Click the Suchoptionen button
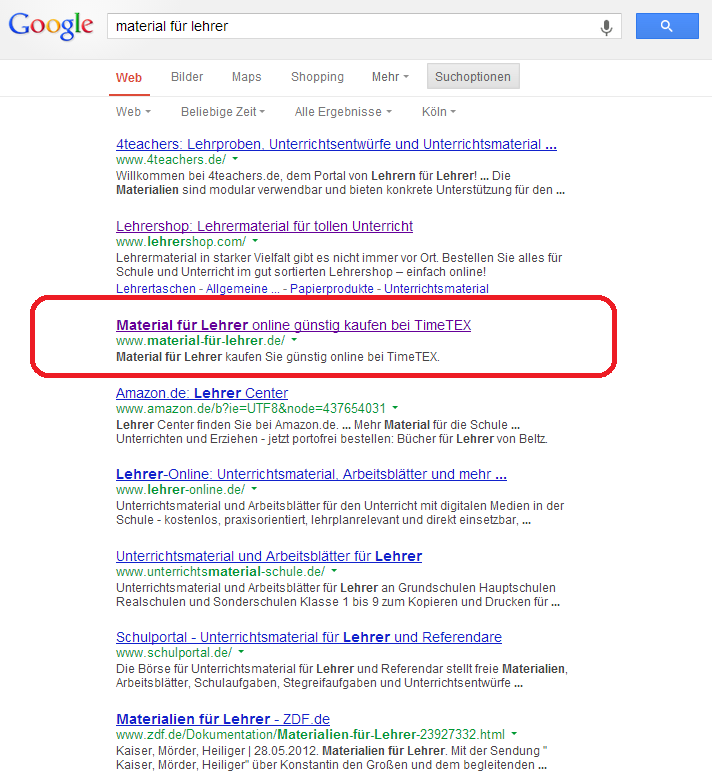 click(x=473, y=76)
